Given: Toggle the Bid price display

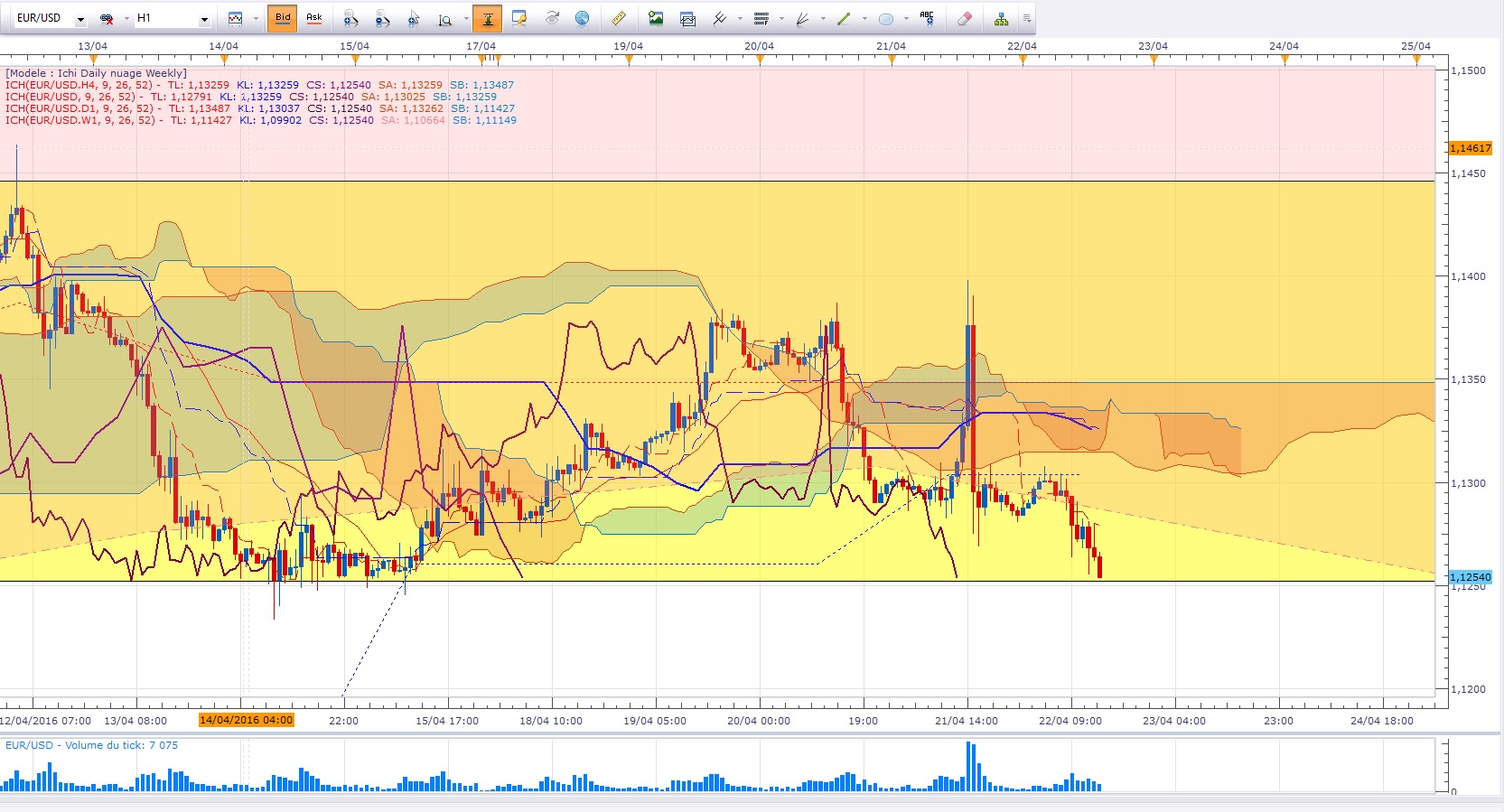Looking at the screenshot, I should click(283, 18).
